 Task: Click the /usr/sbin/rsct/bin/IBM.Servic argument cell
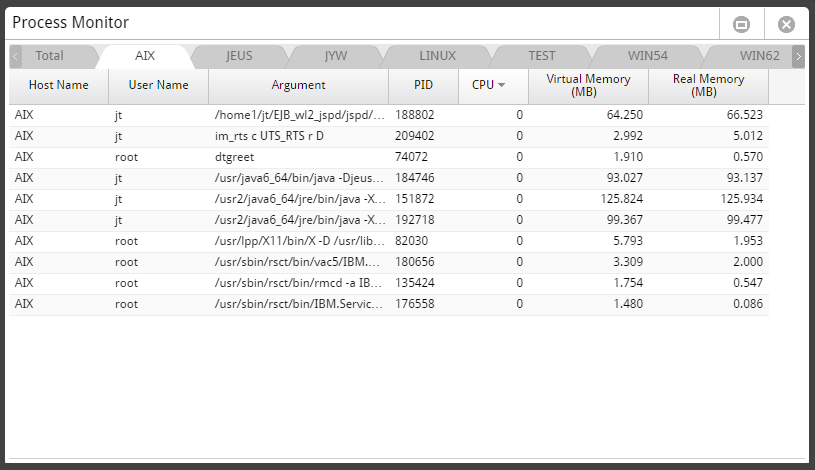299,304
